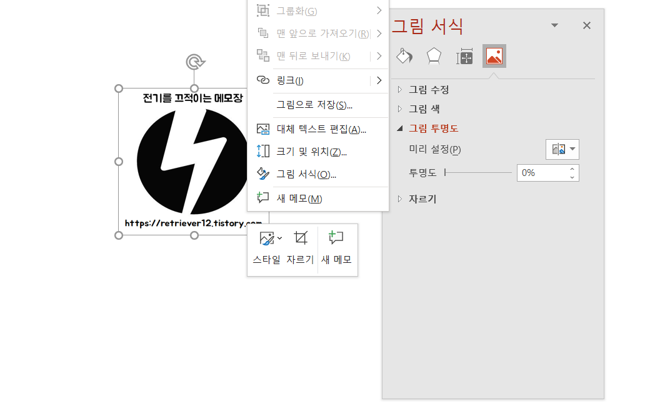Click the 맨 뒤로 보내기 entry
Screen dimensions: 650x420
coord(318,56)
